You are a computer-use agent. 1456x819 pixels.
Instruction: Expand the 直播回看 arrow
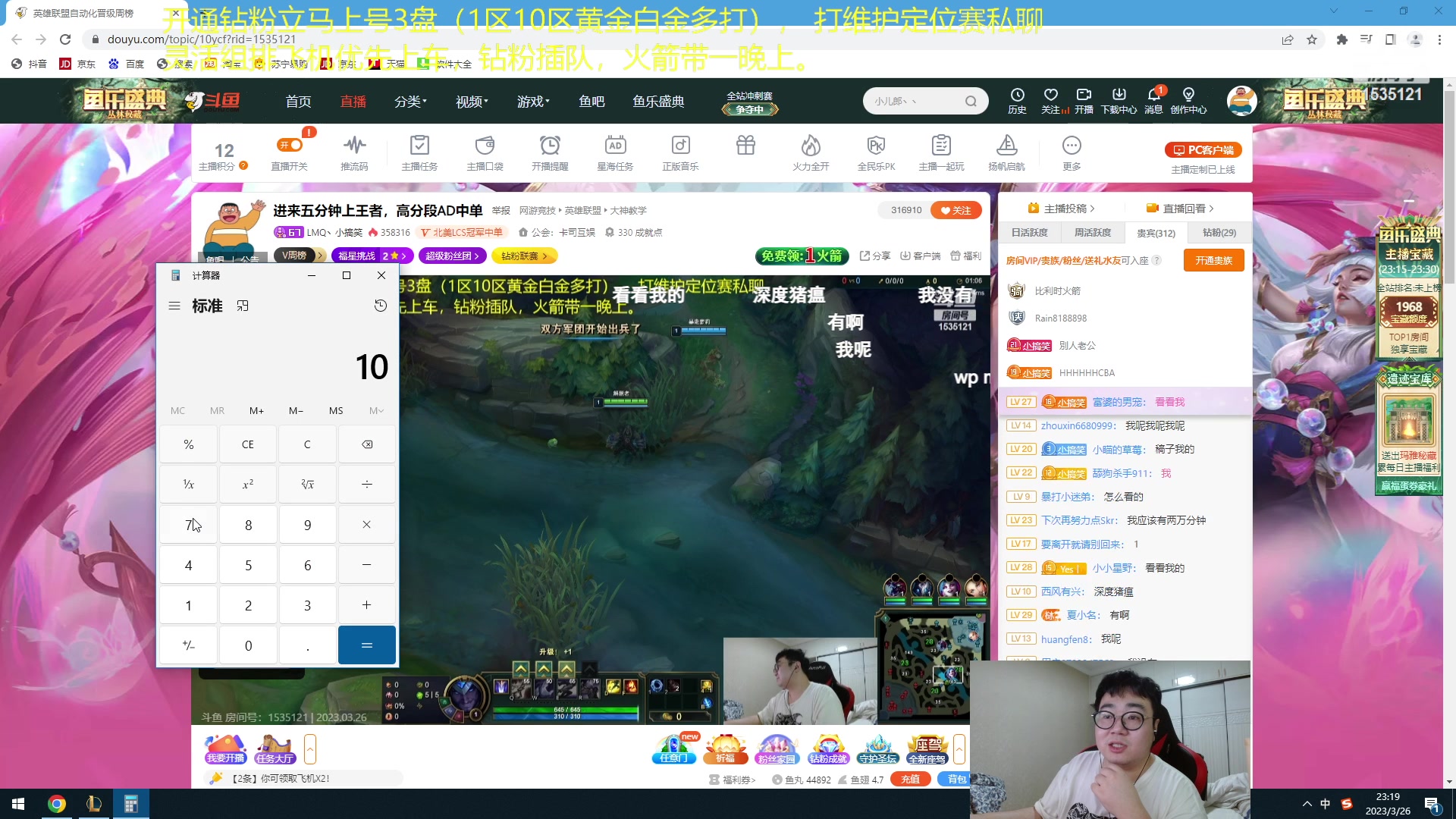click(1211, 209)
